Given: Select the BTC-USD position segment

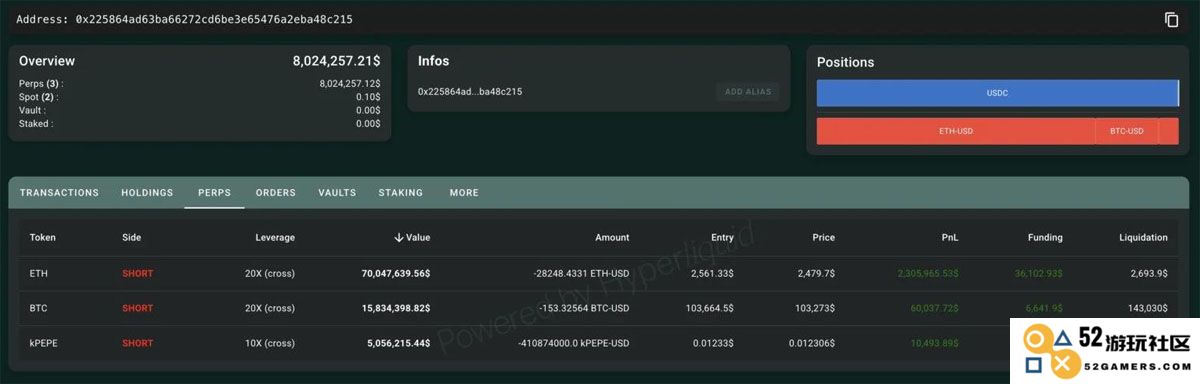Looking at the screenshot, I should pyautogui.click(x=1127, y=131).
